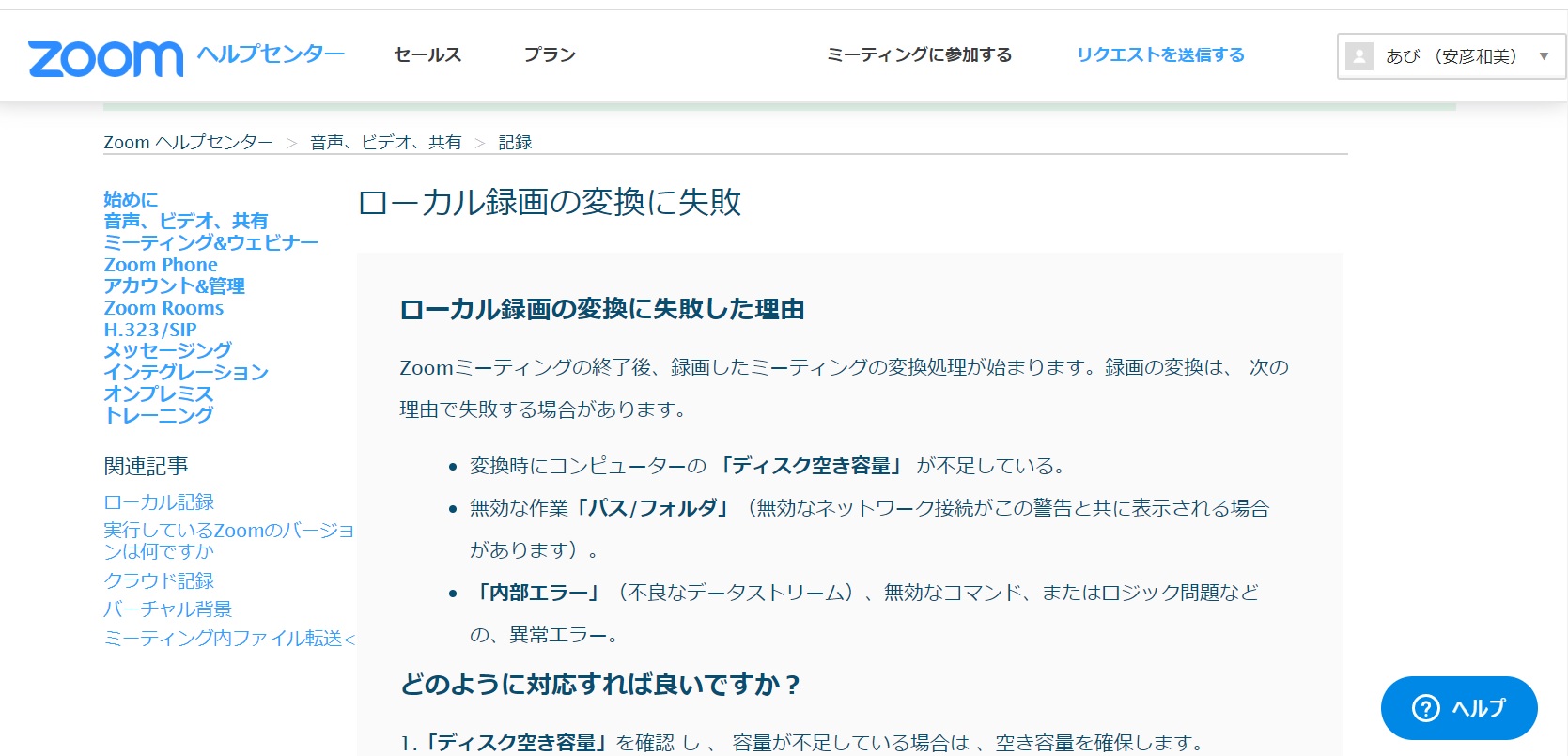This screenshot has width=1568, height=756.
Task: Click the account name あび (安彦和美)
Action: point(1452,56)
